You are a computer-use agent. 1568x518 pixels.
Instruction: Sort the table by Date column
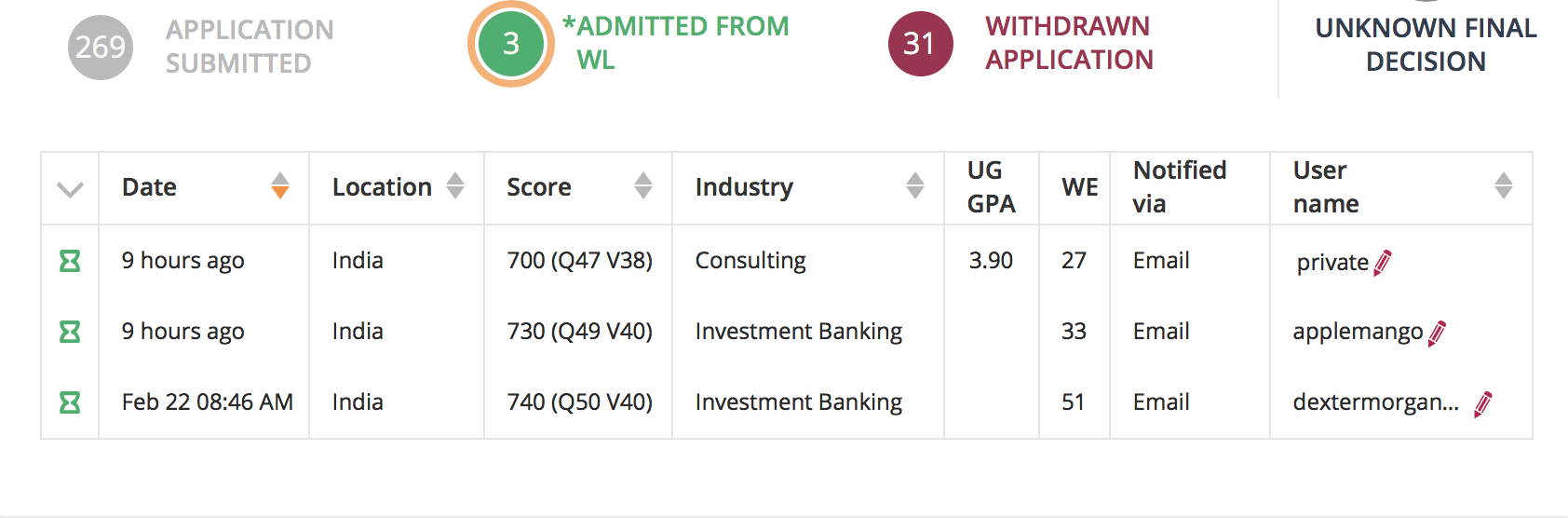(280, 186)
